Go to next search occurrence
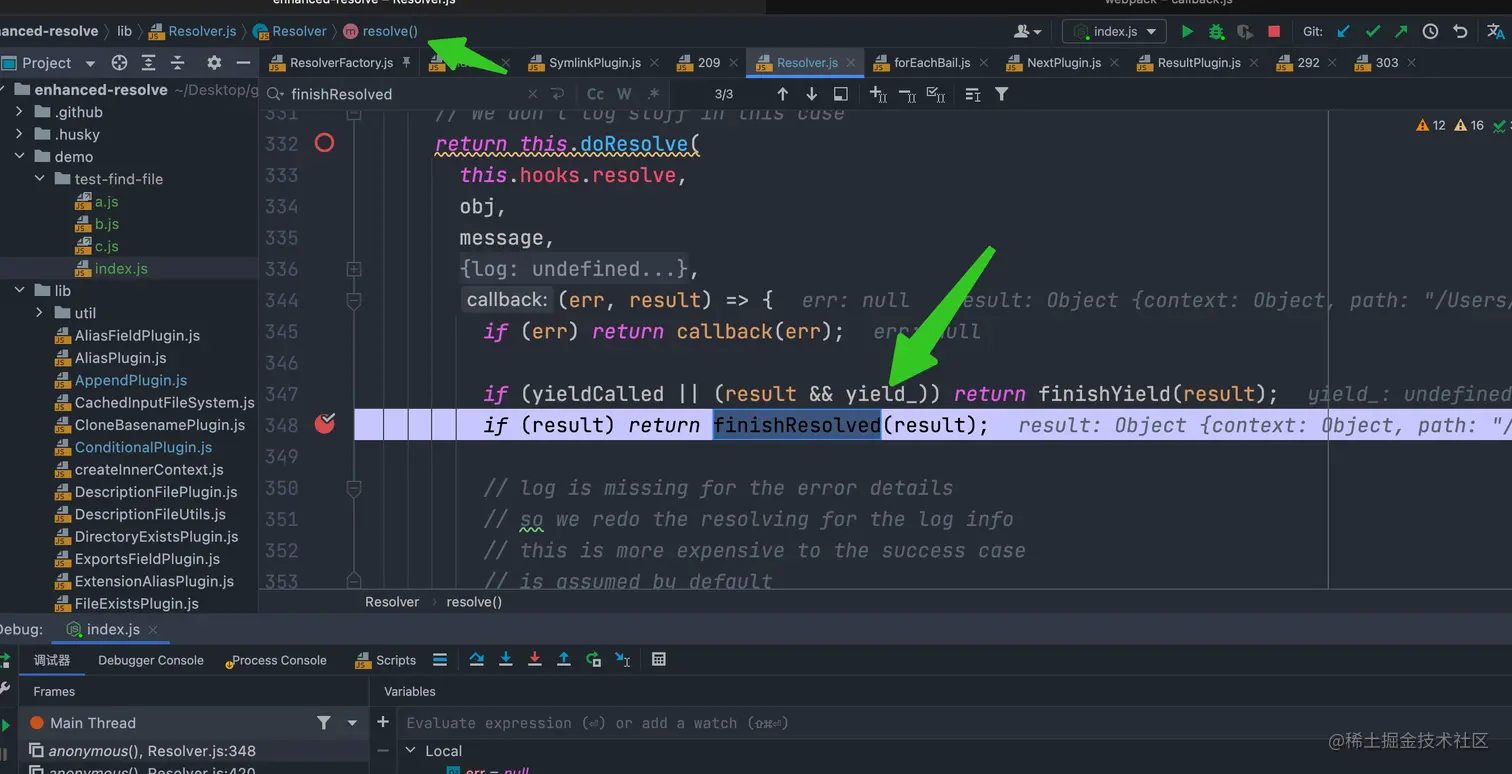 click(812, 94)
